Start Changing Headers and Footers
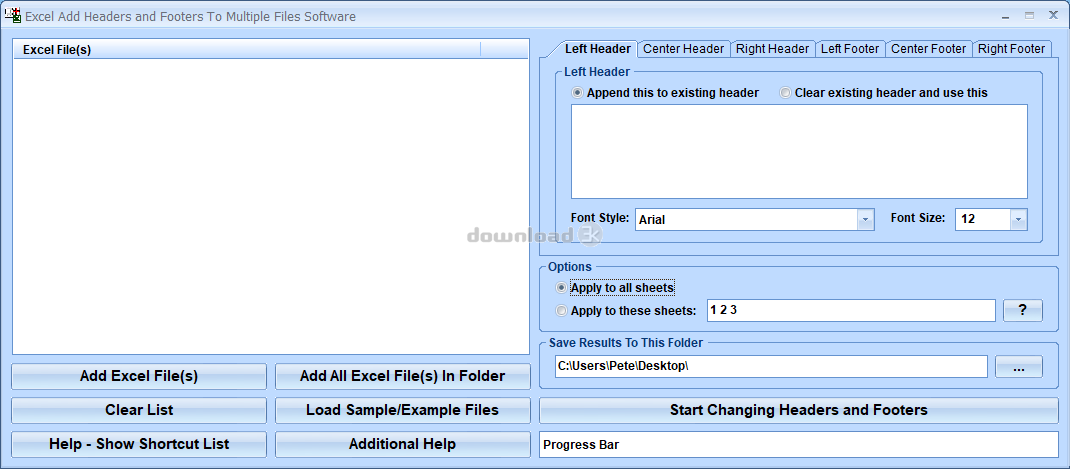 click(799, 410)
